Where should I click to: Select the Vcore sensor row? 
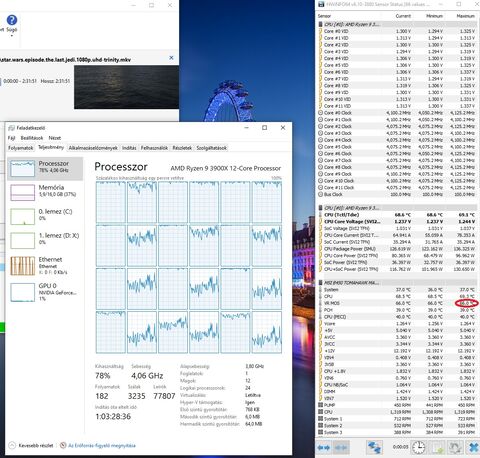[396, 323]
